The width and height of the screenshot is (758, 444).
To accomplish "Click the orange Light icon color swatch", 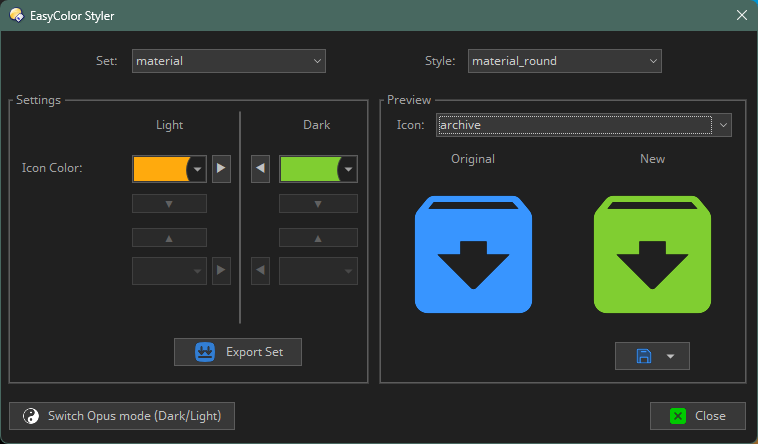I will coord(161,169).
